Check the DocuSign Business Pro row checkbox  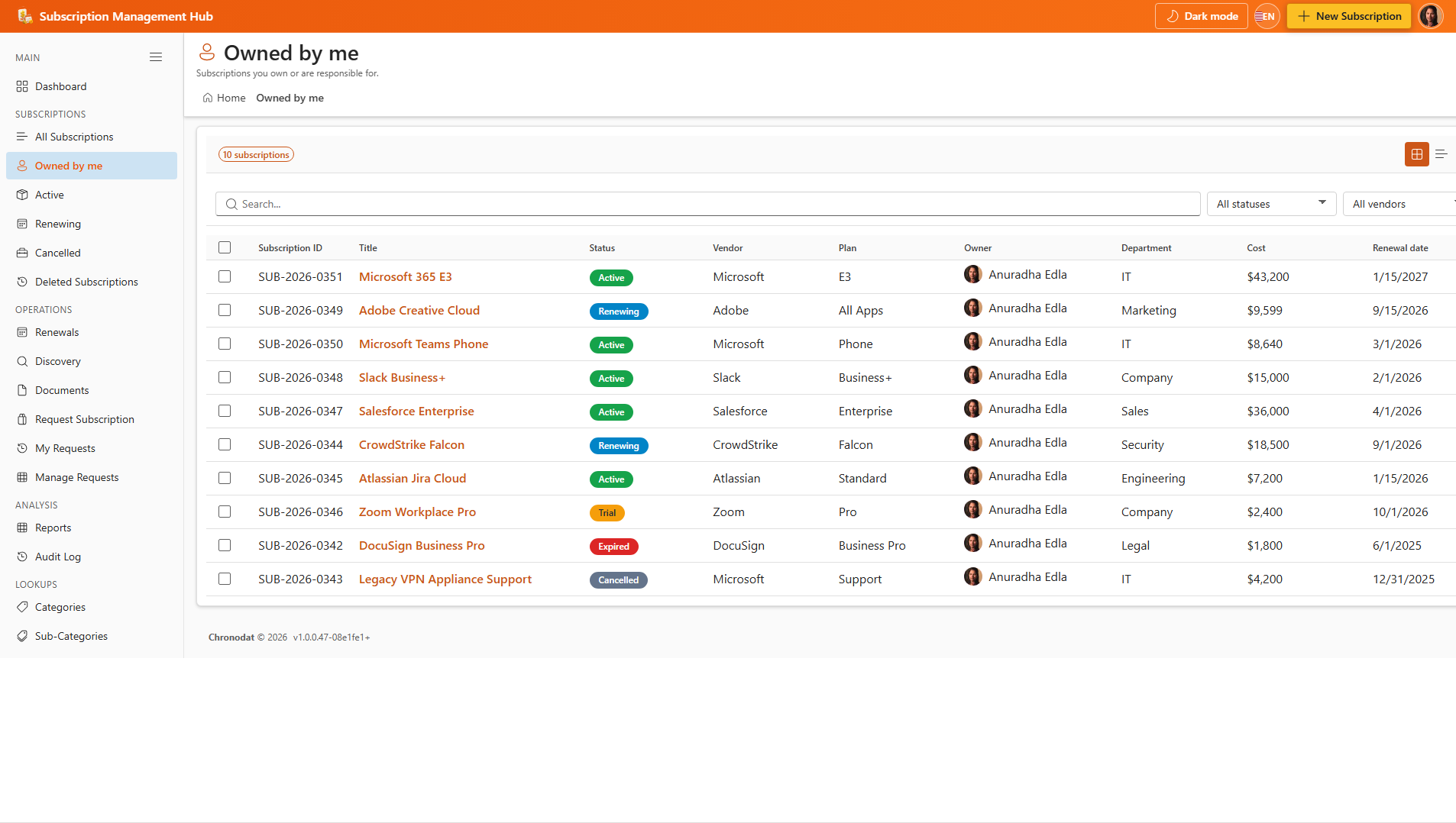click(x=225, y=545)
